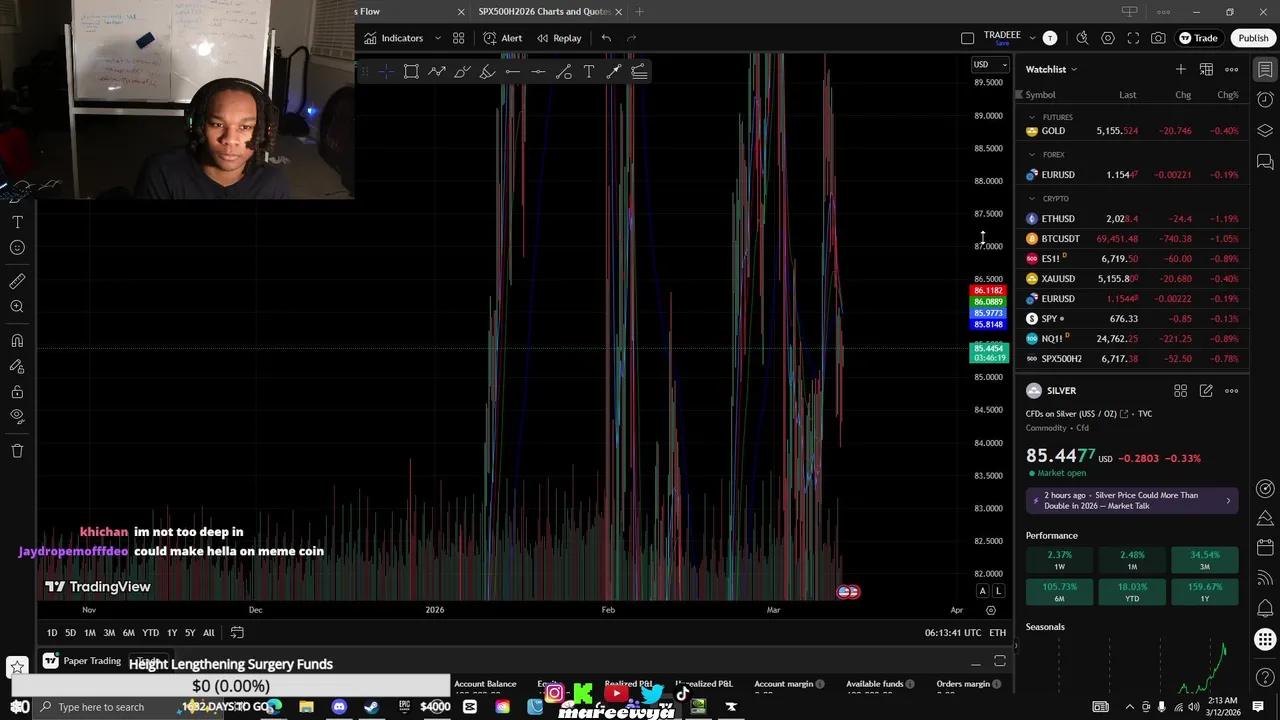Create an Alert from top toolbar
Image resolution: width=1280 pixels, height=720 pixels.
[x=503, y=38]
